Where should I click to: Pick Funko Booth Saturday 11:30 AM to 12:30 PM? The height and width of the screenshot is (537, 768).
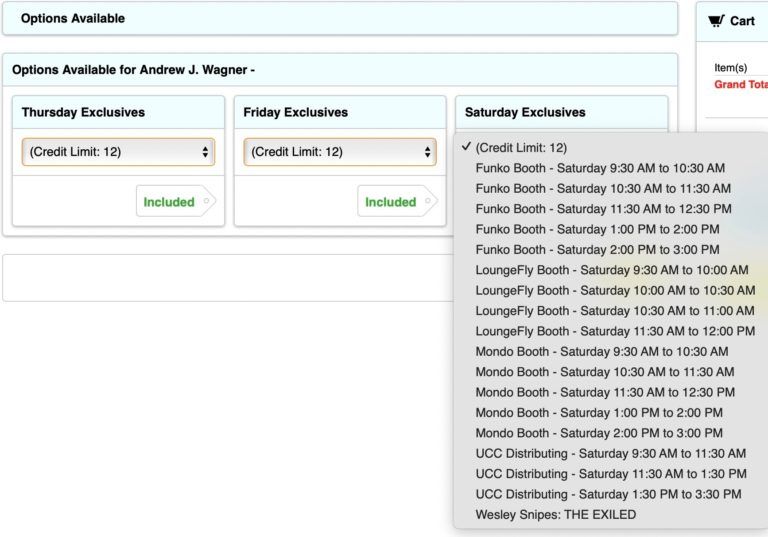[611, 209]
